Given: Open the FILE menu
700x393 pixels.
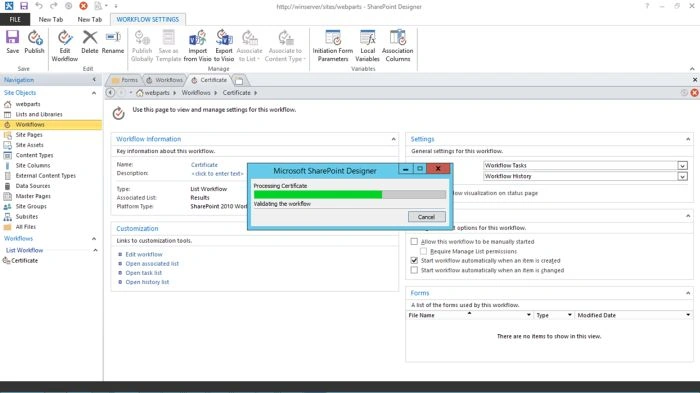Looking at the screenshot, I should point(15,19).
